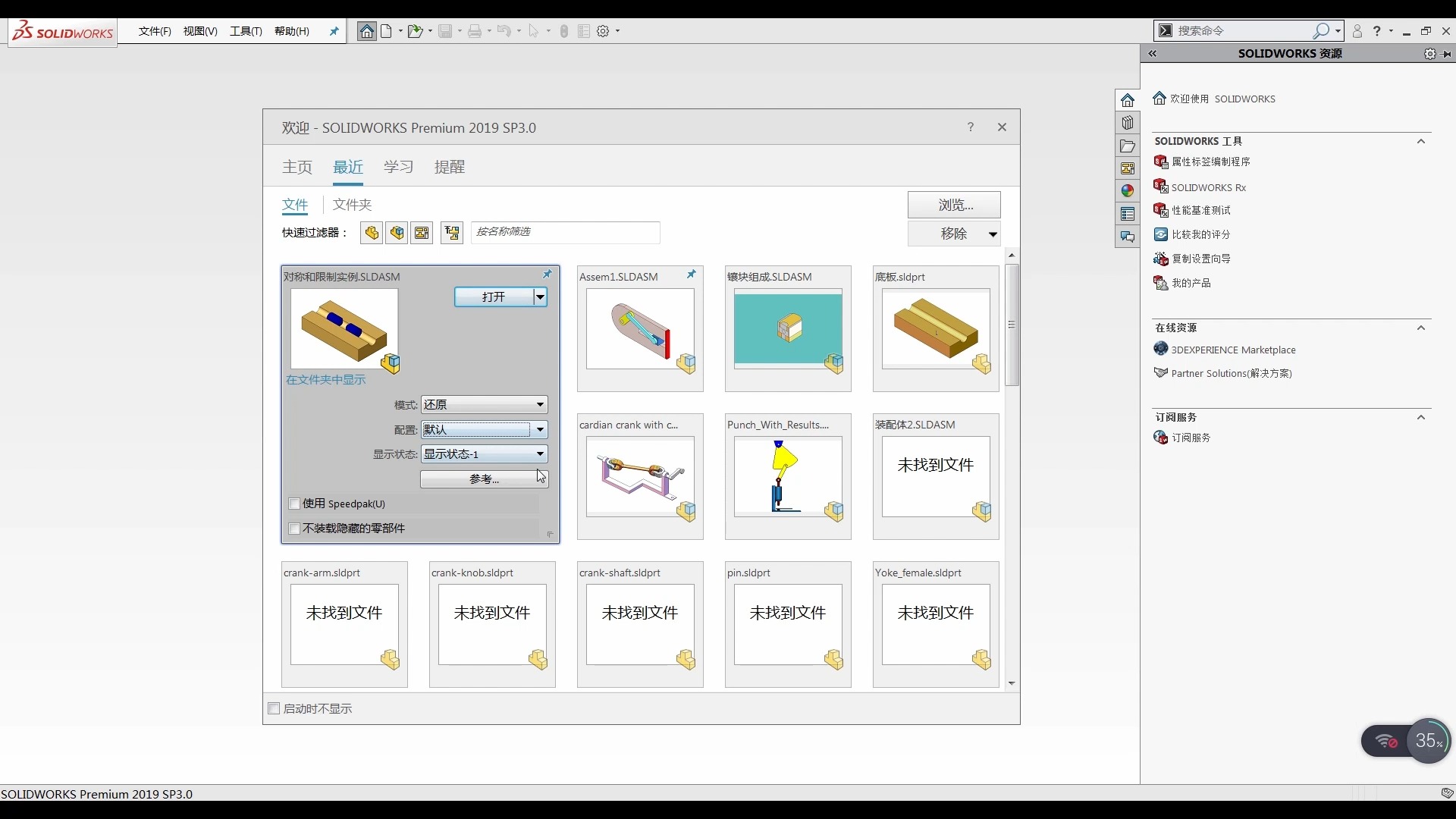Open Options gear in toolbar
Viewport: 1456px width, 819px height.
click(x=603, y=31)
